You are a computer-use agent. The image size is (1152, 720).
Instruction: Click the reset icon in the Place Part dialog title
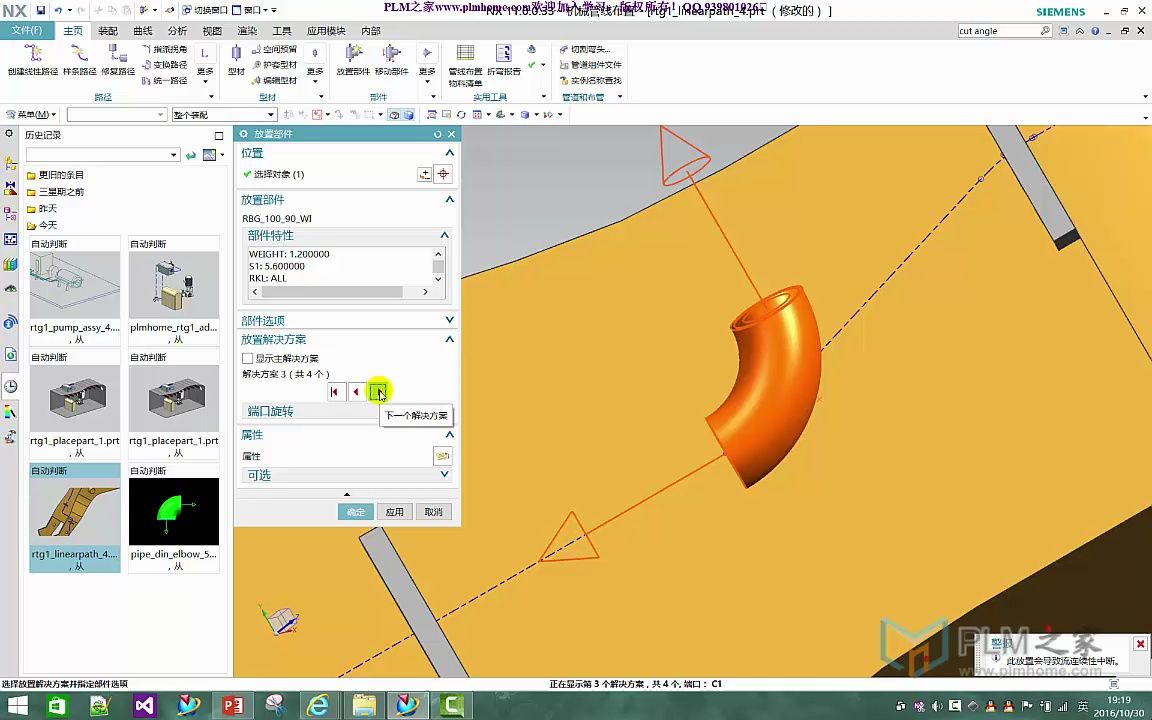(x=438, y=134)
